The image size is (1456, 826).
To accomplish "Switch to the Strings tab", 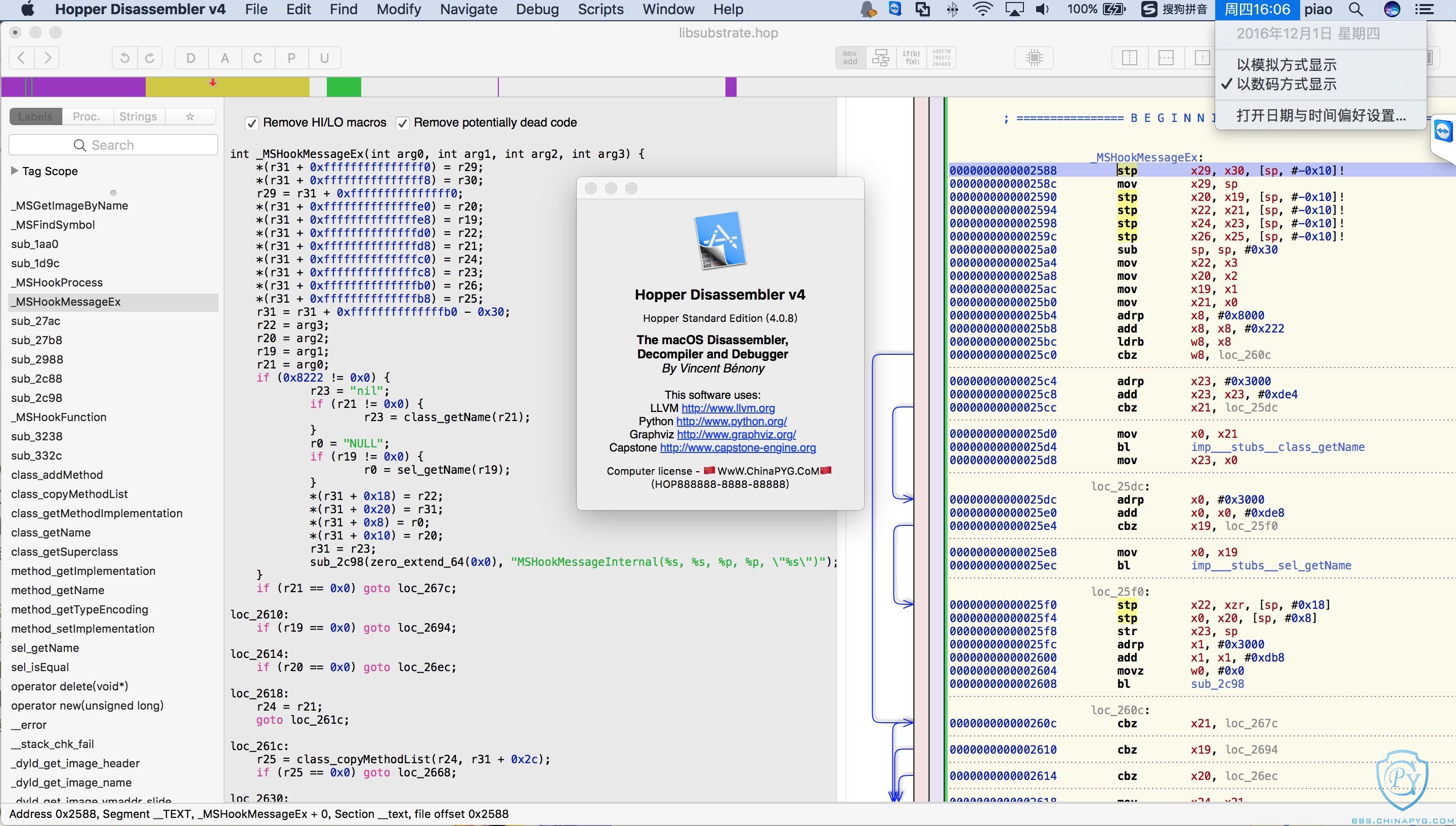I will (x=138, y=116).
